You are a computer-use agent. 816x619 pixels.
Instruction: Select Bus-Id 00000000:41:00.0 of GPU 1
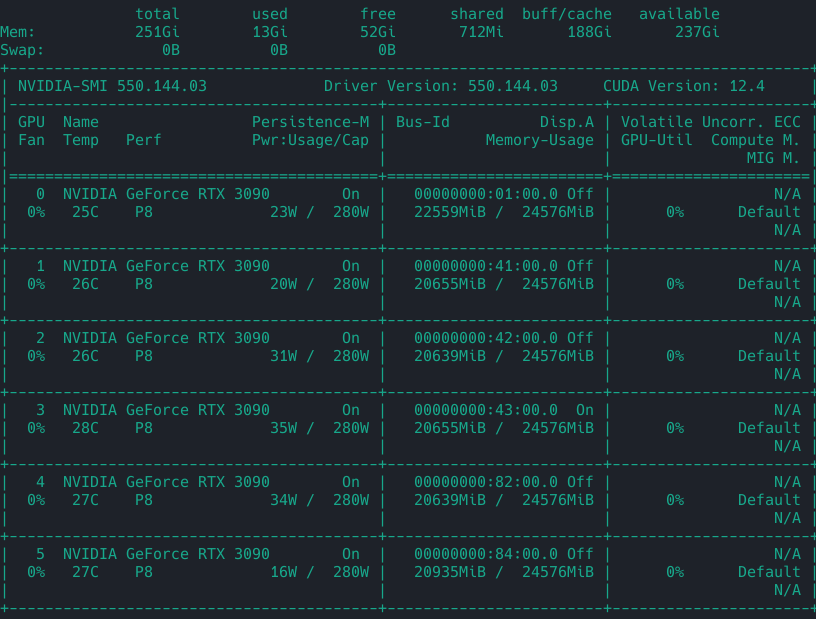[x=486, y=266]
